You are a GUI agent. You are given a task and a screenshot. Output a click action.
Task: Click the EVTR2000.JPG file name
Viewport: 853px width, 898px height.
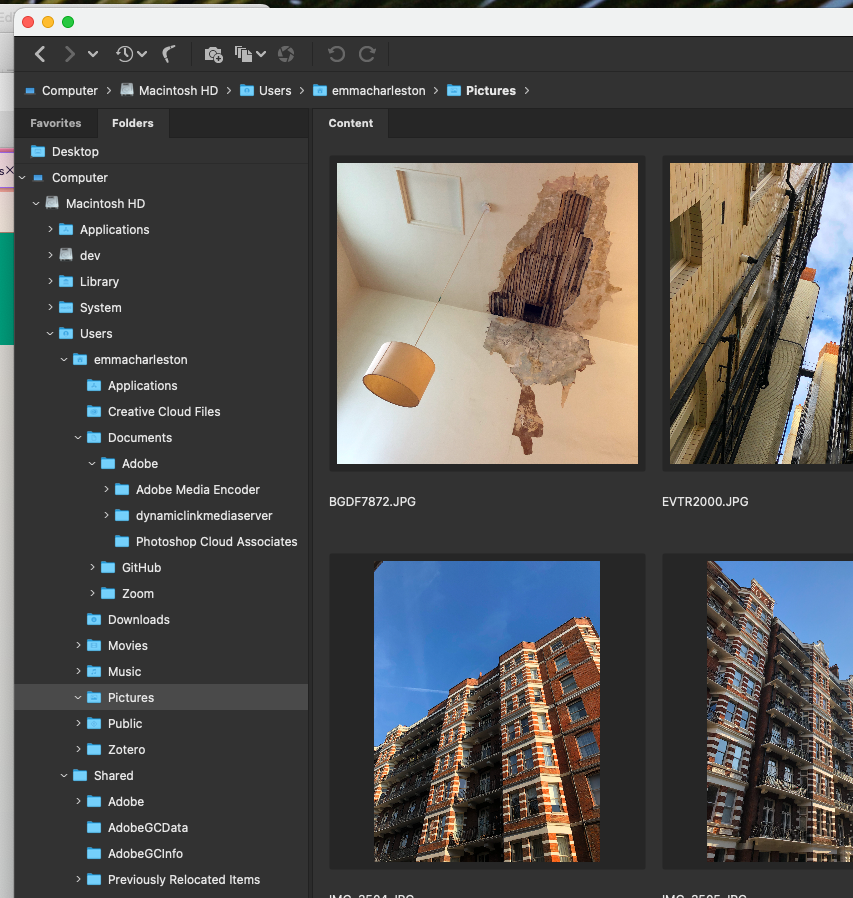pos(705,502)
